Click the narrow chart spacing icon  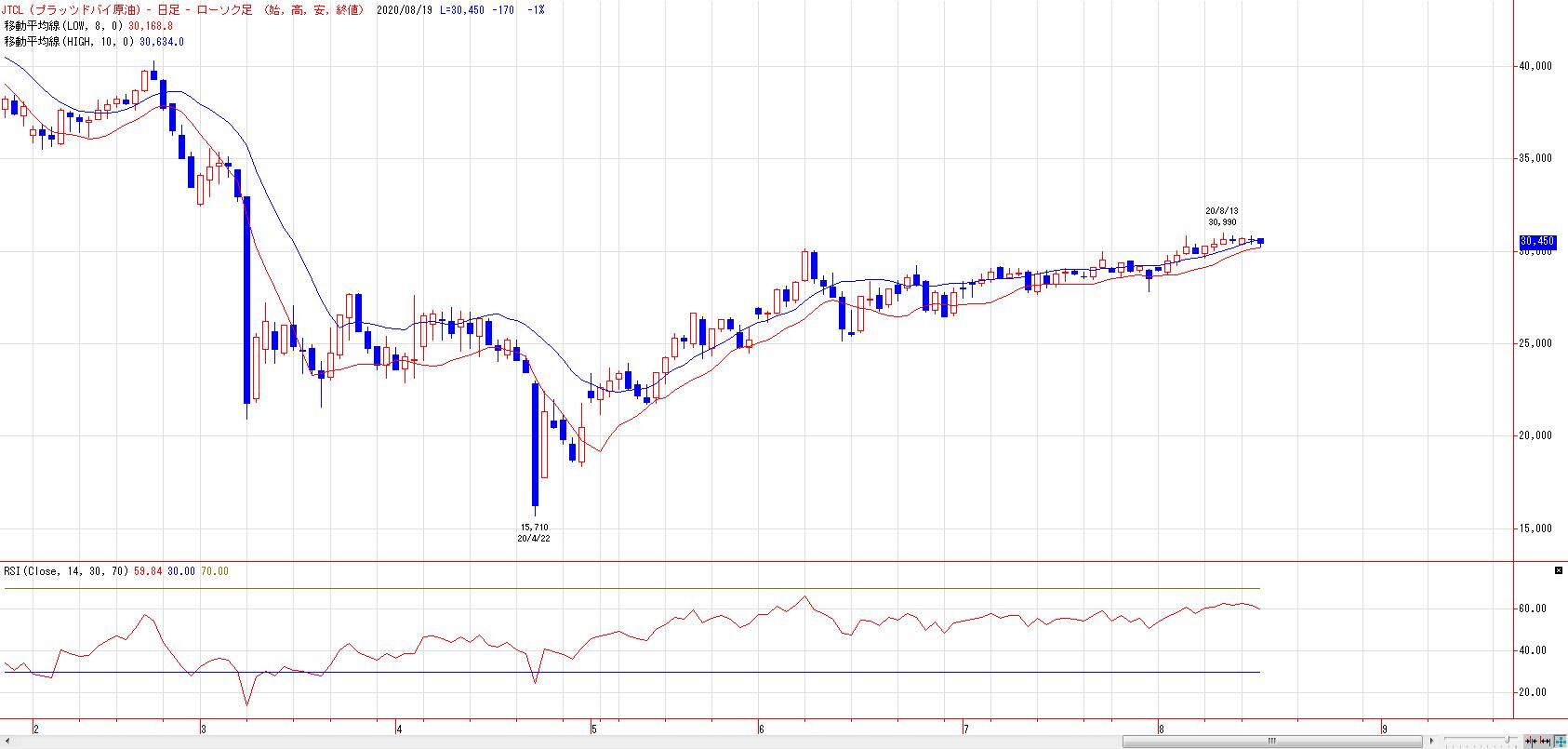(1532, 742)
